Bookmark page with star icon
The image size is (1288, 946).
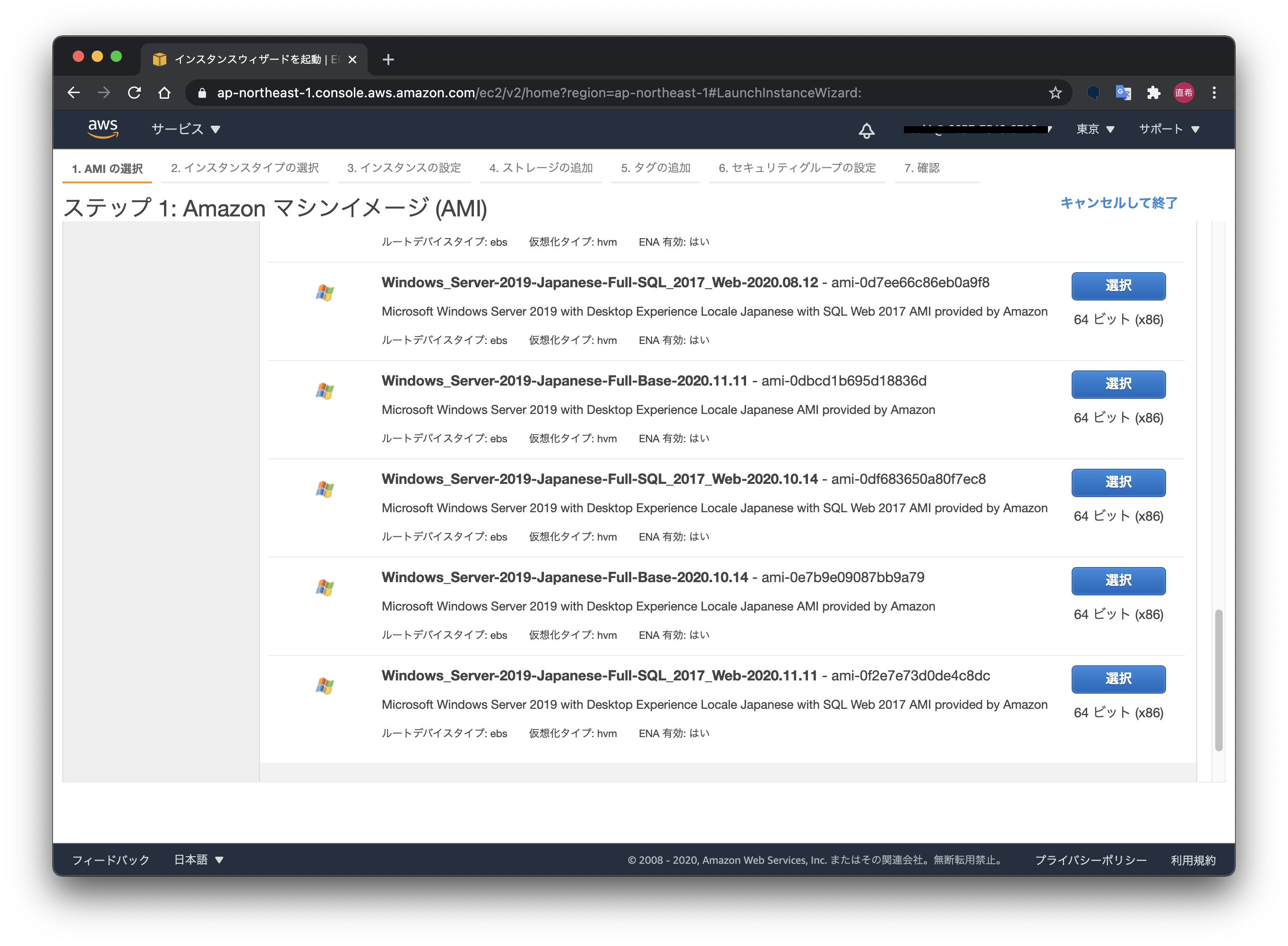tap(1055, 93)
